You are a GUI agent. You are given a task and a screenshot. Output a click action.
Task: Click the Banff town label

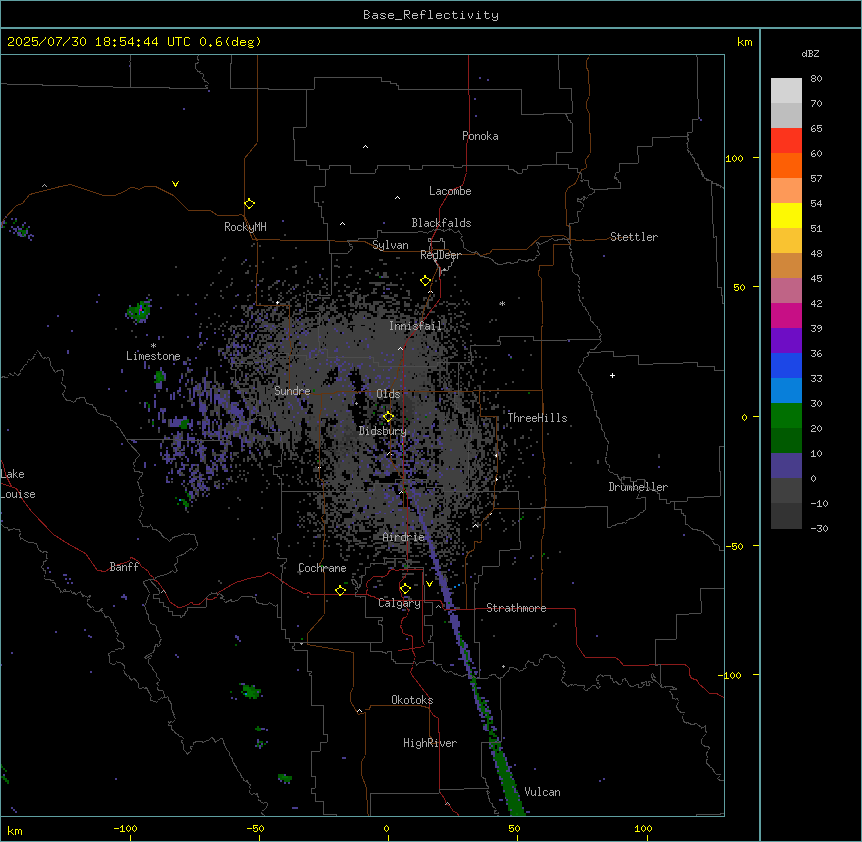[124, 567]
